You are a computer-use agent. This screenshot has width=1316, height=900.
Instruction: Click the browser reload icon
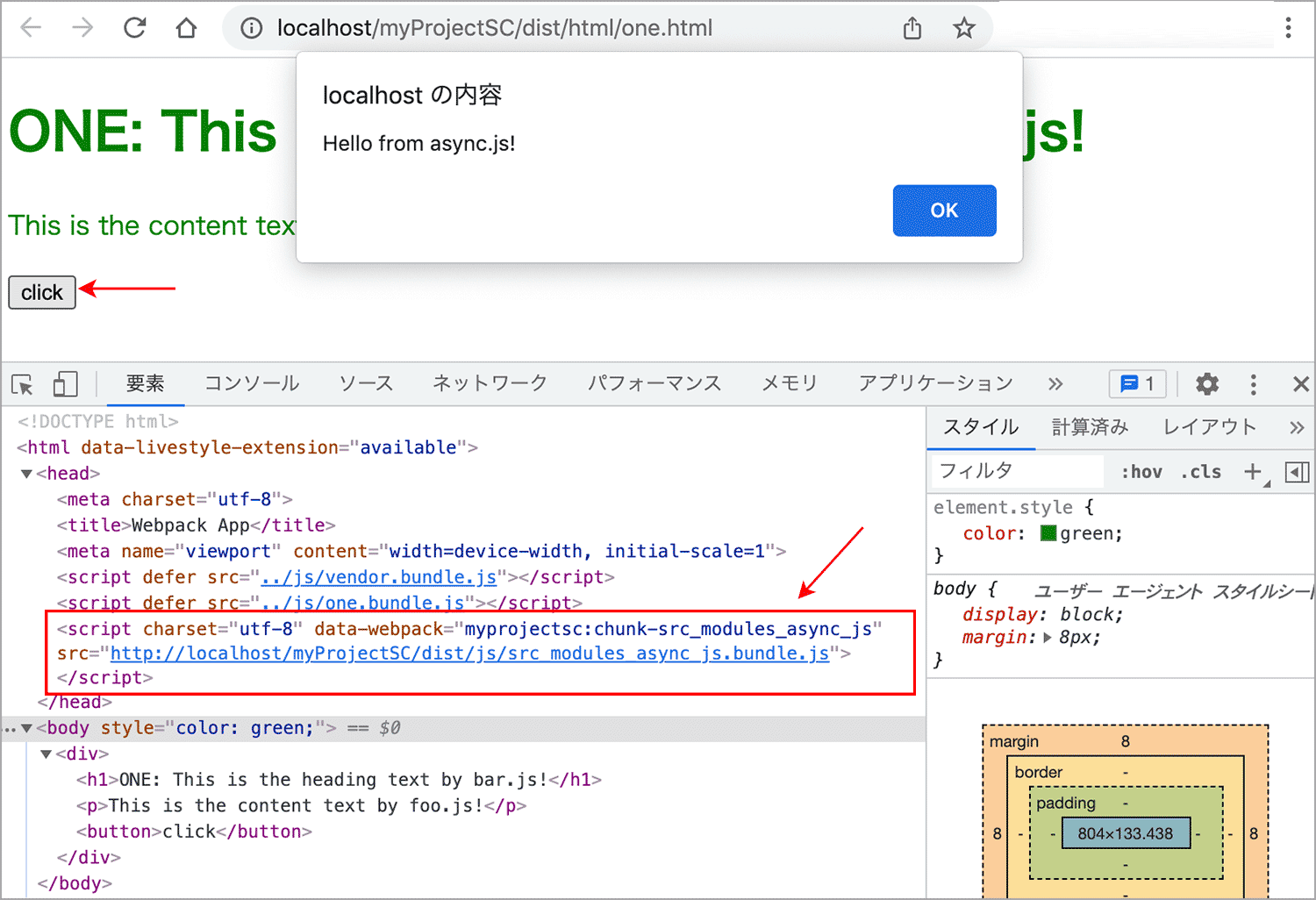coord(134,28)
